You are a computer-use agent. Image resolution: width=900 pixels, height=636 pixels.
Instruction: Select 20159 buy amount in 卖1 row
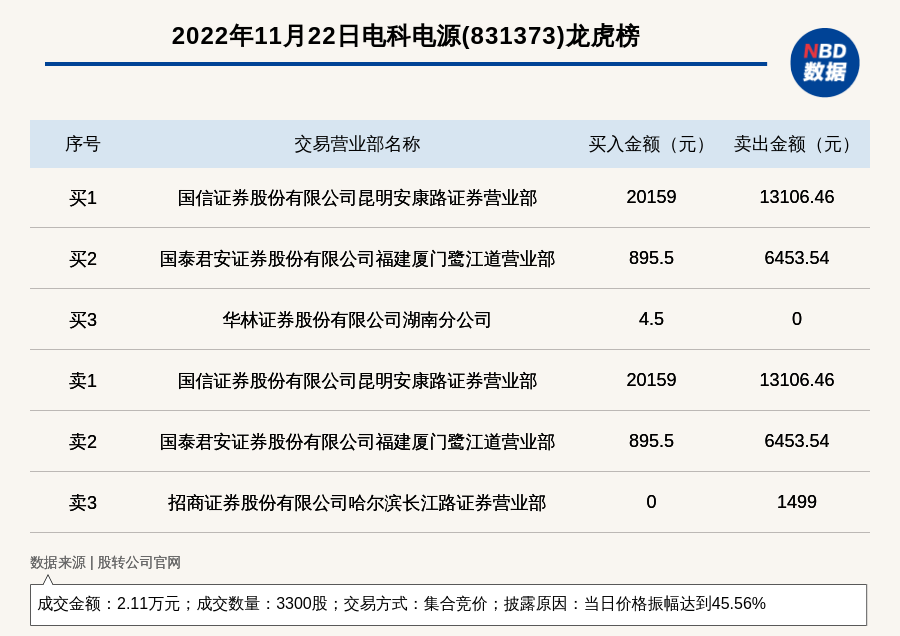(x=651, y=379)
